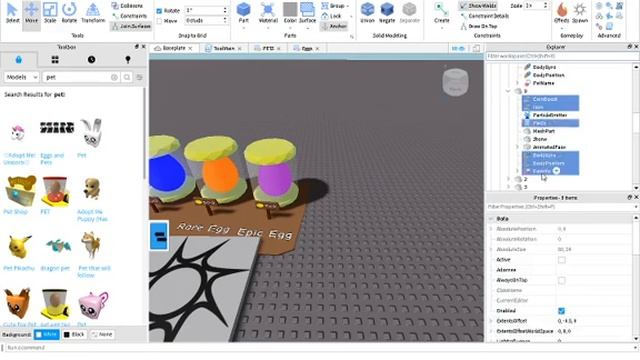Click the Union solid modeling icon

(368, 13)
